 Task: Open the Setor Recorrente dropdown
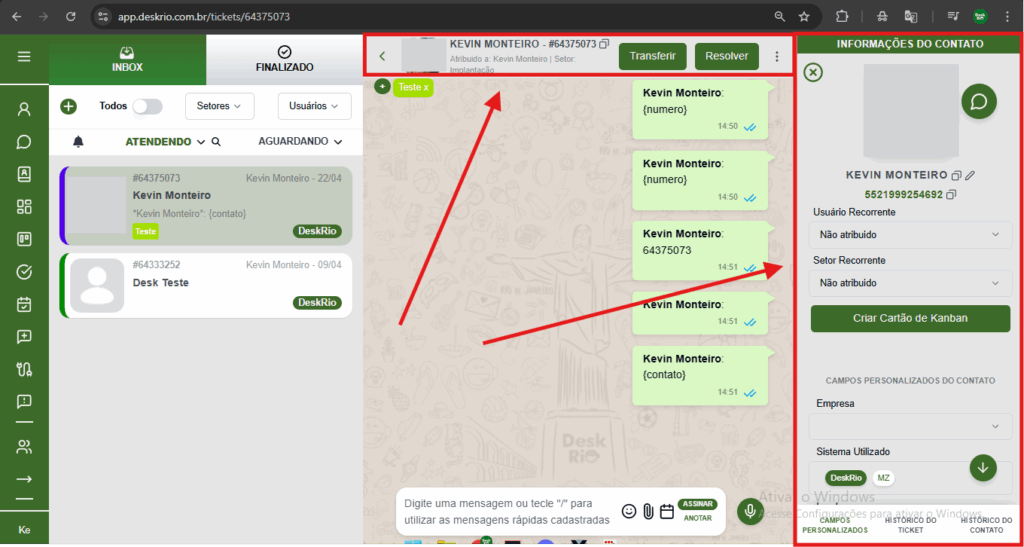pos(910,283)
